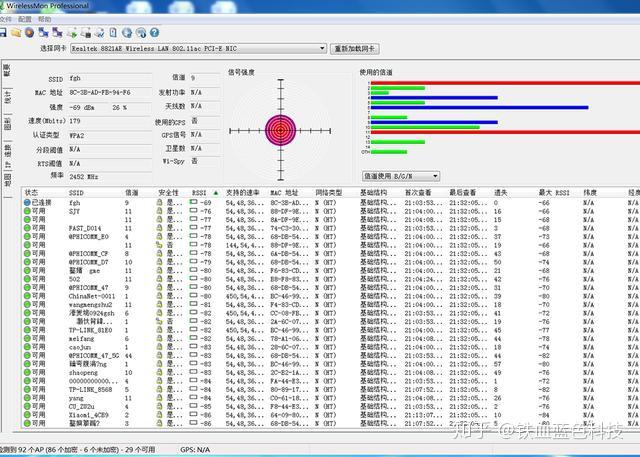Sort by 最大 RSSI column header

point(554,193)
